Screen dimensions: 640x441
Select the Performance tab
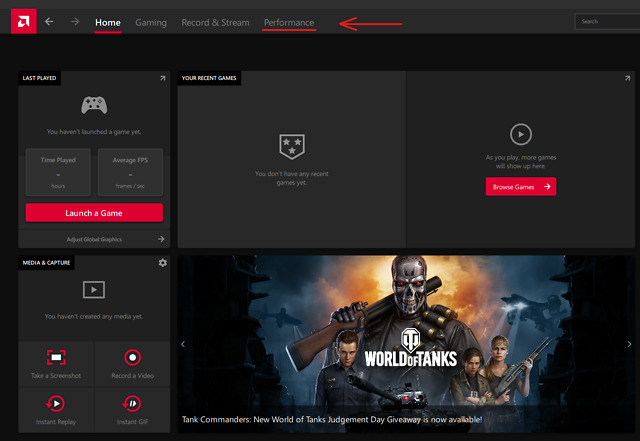click(288, 22)
